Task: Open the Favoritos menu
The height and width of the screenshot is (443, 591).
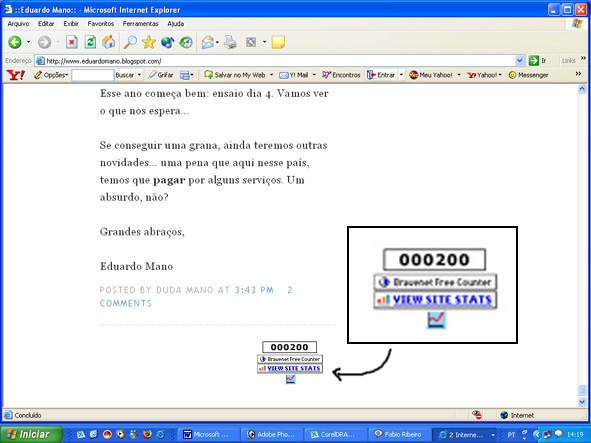Action: click(101, 24)
